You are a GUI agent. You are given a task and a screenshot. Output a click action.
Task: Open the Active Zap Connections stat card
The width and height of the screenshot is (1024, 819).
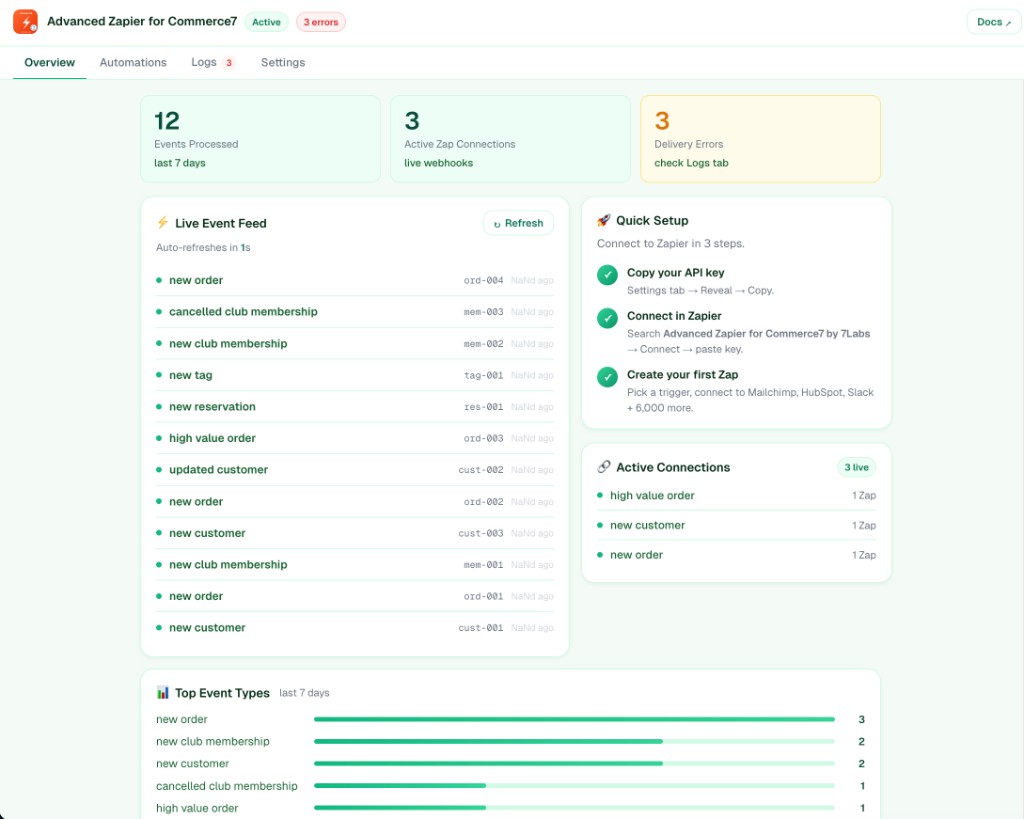click(x=511, y=139)
